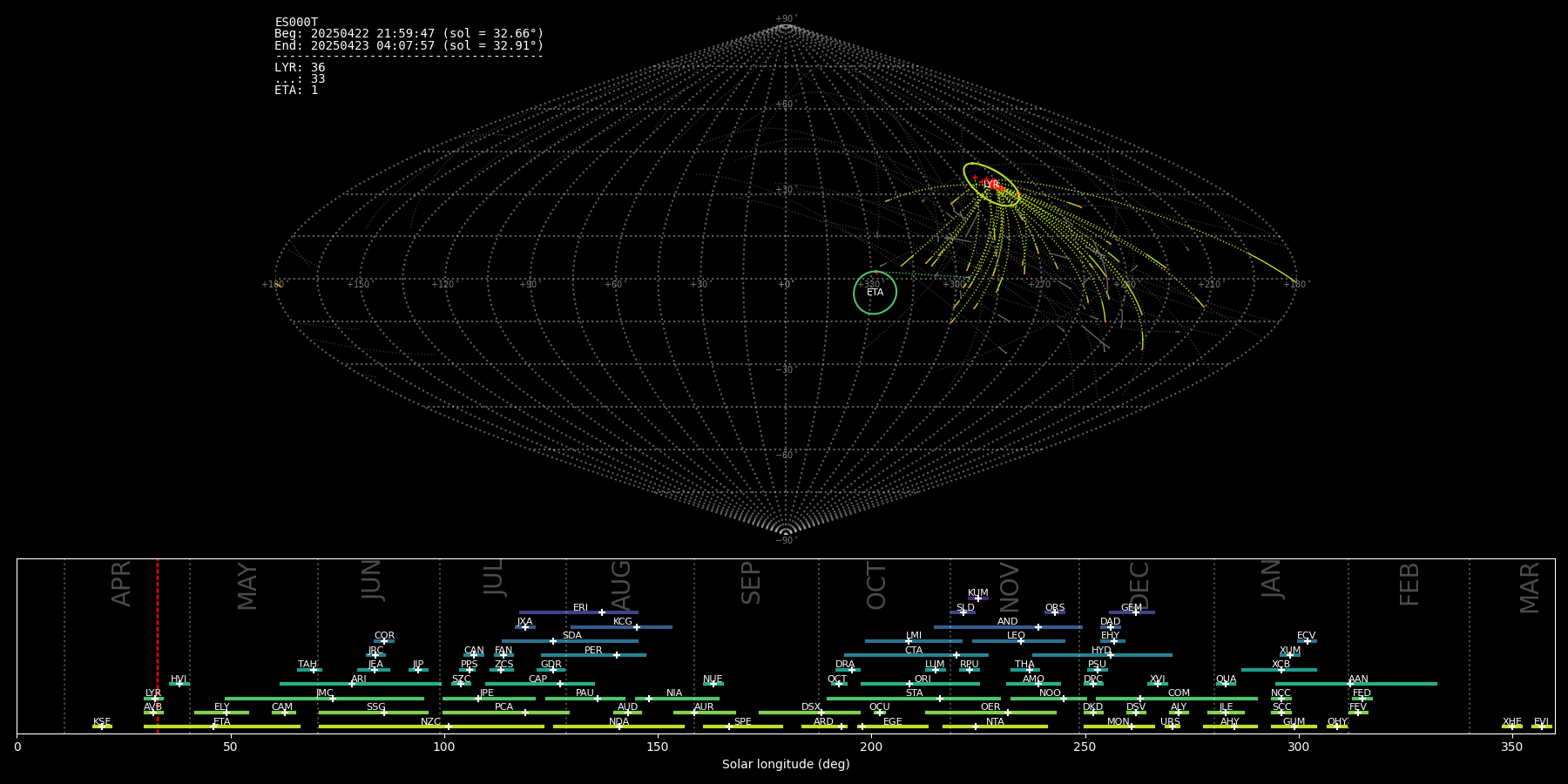This screenshot has width=1568, height=784.
Task: Select the OCT shower marker in timeline
Action: coord(838,684)
